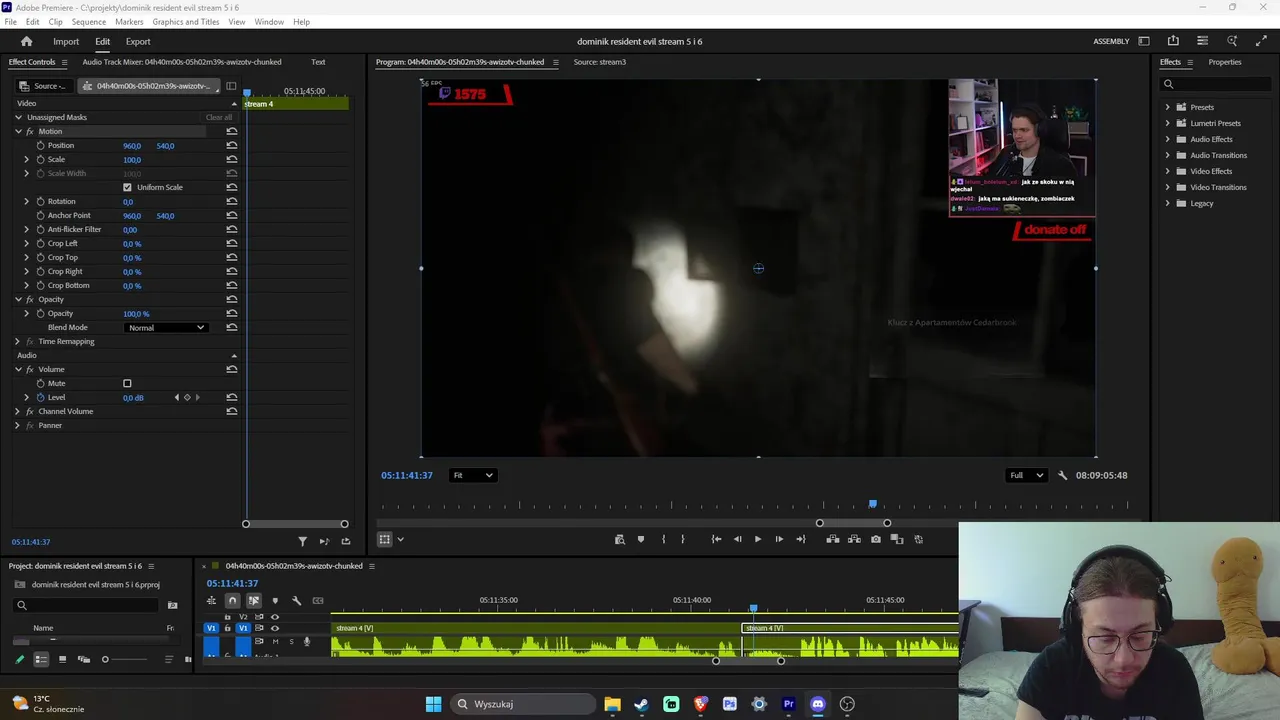Add a marker in program monitor
1280x720 pixels.
641,539
